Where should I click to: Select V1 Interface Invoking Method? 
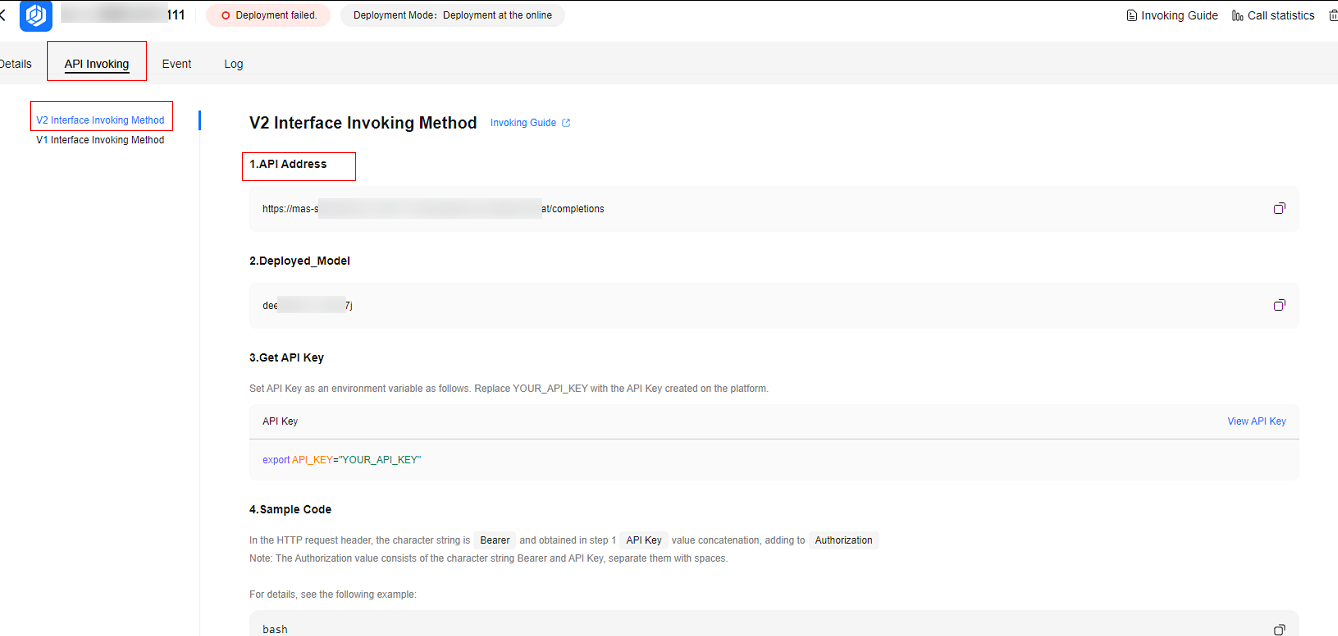[100, 140]
